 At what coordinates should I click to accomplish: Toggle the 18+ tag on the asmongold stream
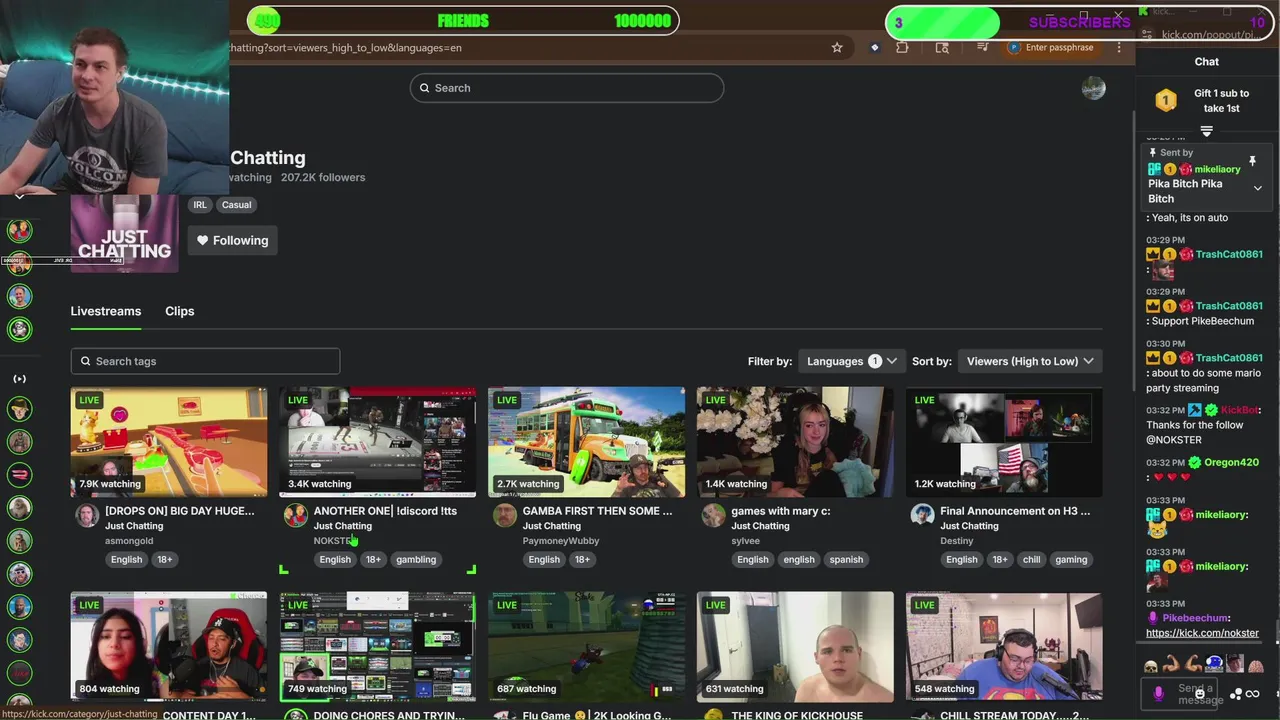pos(164,560)
